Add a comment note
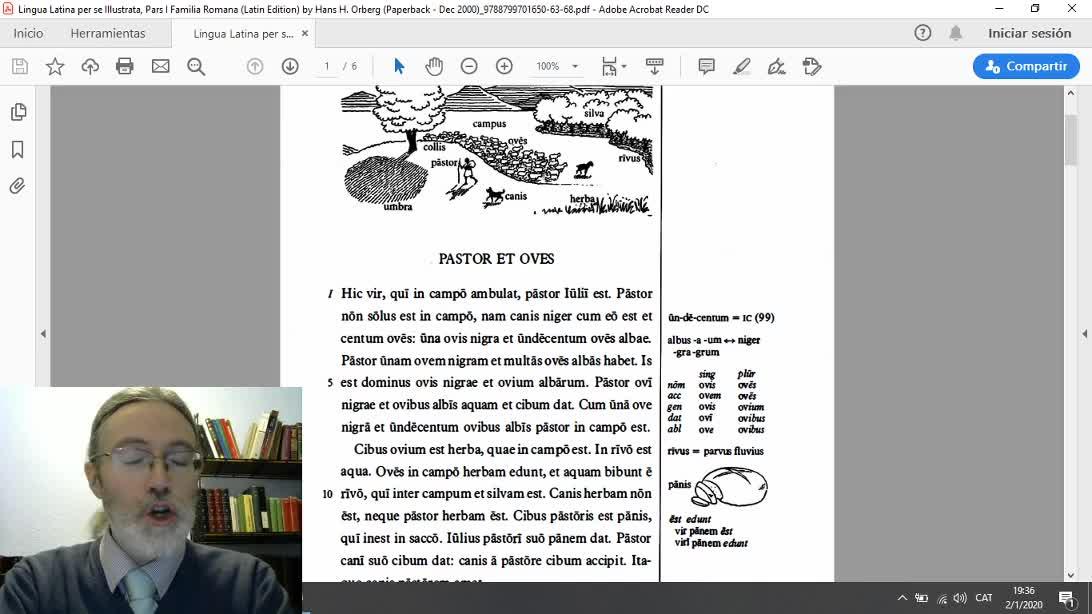 pos(706,66)
